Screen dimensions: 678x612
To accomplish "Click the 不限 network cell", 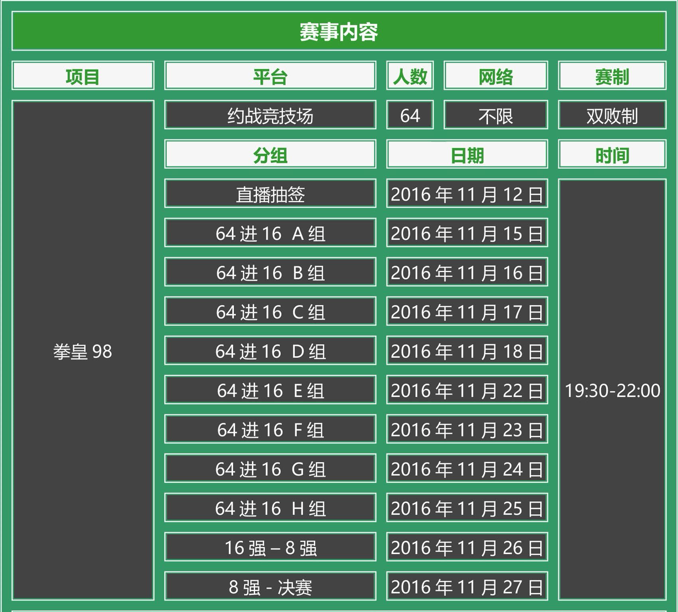I will [x=496, y=115].
